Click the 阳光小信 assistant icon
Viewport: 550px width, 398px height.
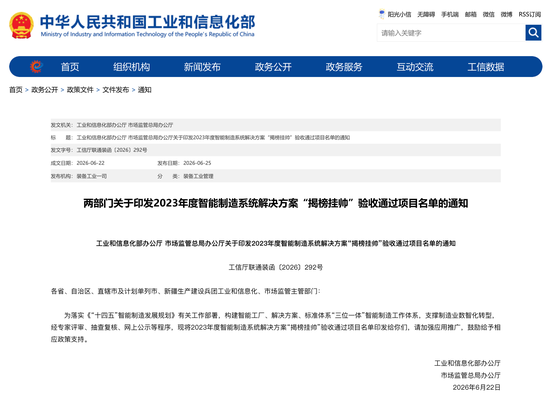click(x=382, y=14)
